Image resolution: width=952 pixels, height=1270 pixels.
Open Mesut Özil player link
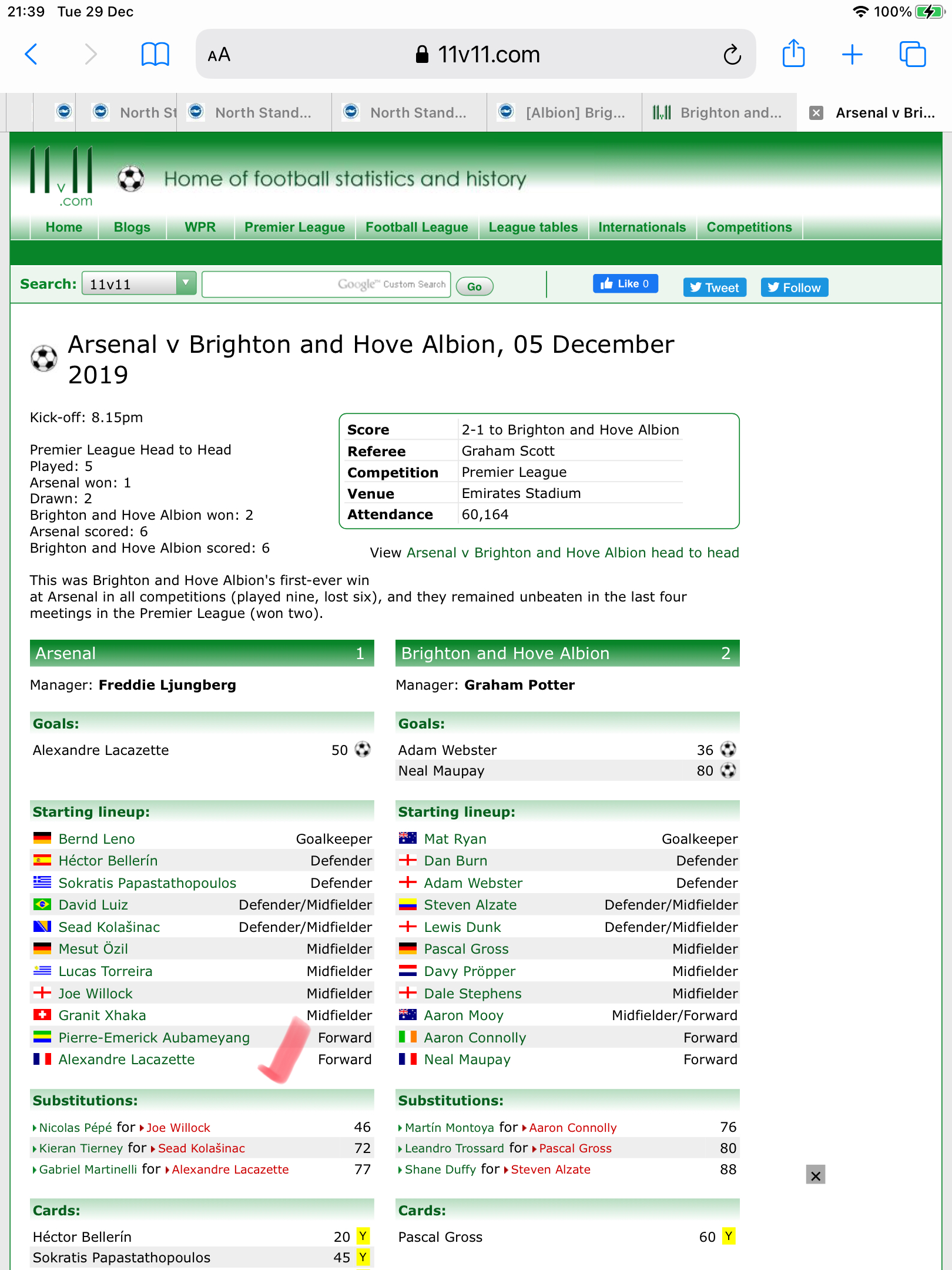[x=93, y=949]
